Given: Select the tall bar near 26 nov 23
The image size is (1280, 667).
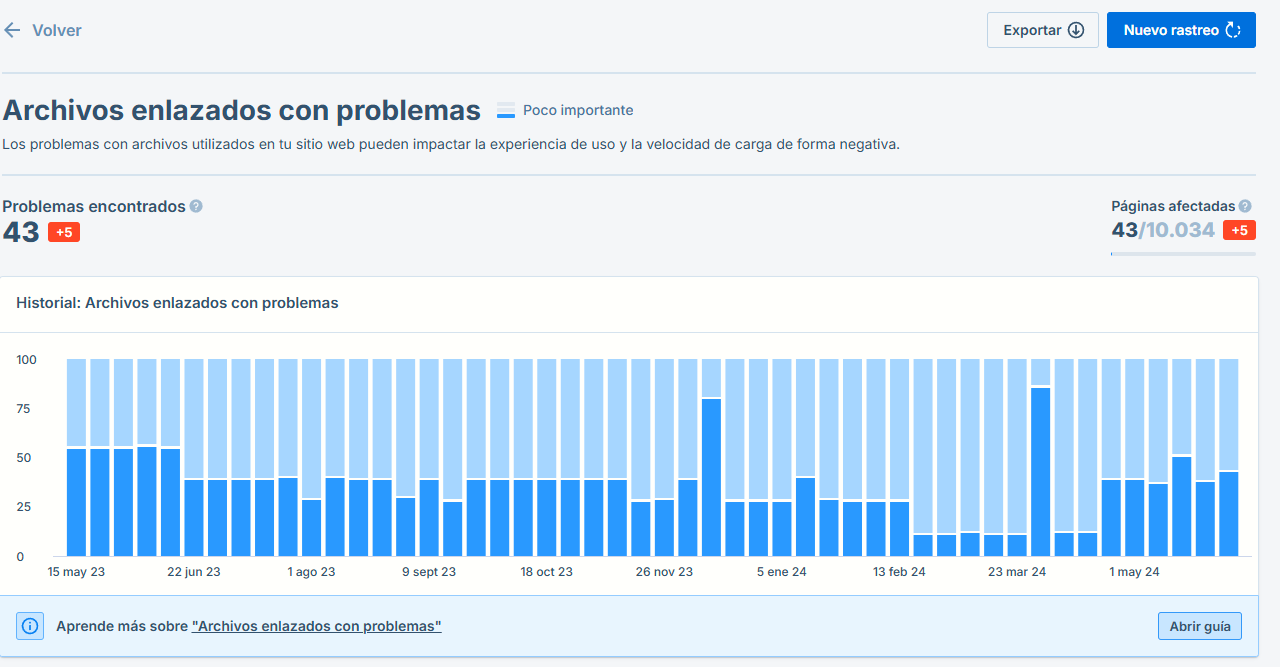Looking at the screenshot, I should (711, 470).
